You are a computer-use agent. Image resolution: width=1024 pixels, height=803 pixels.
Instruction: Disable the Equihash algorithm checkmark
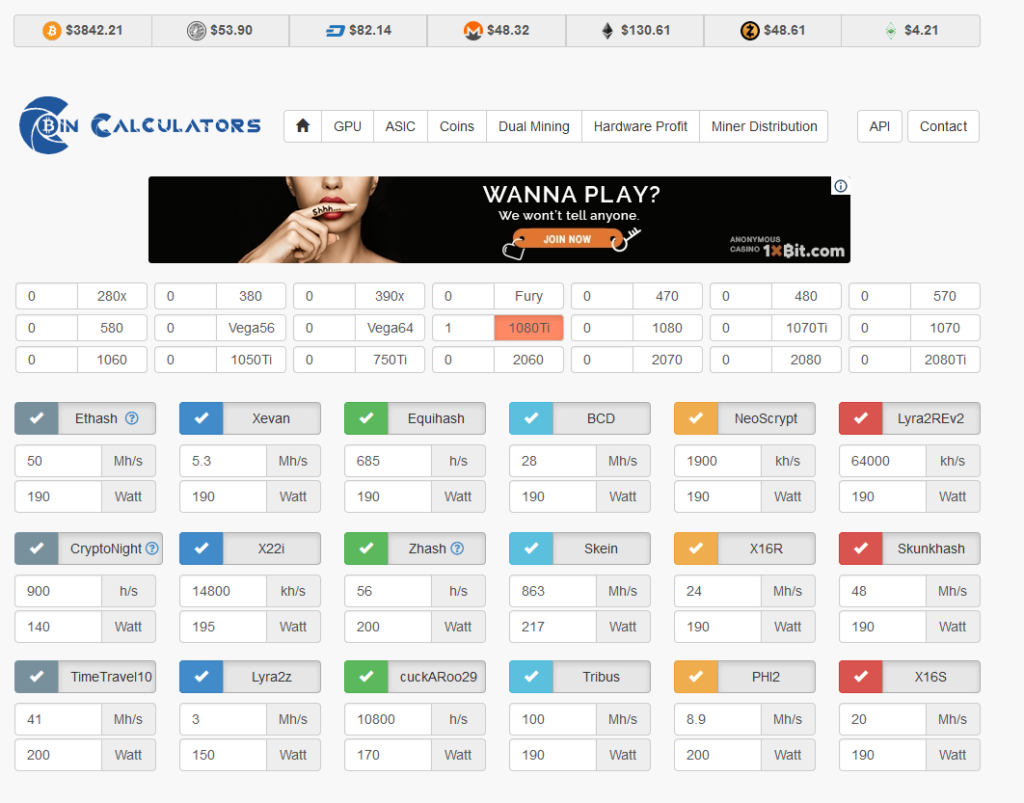tap(366, 418)
